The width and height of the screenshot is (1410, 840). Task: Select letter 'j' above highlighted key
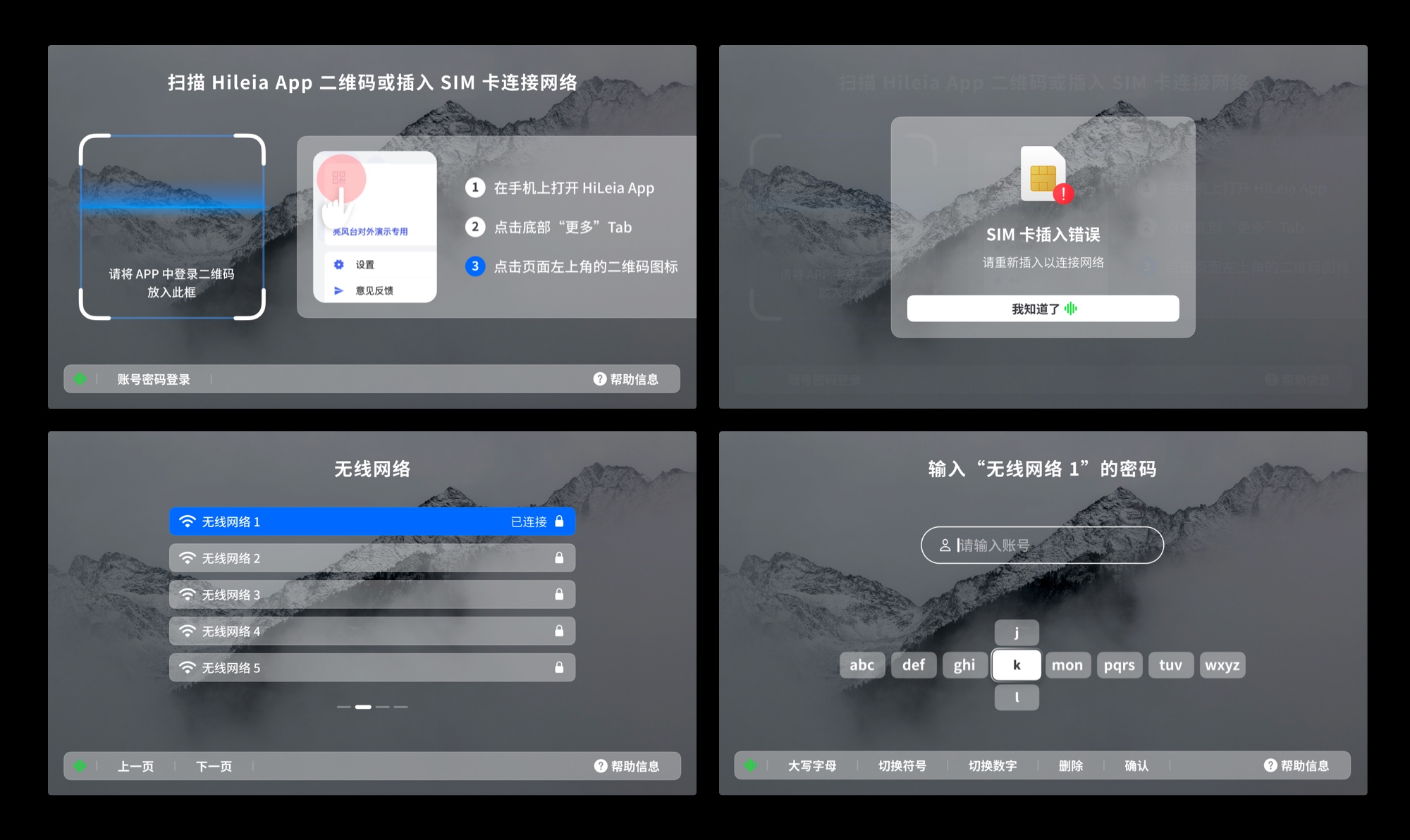coord(1017,632)
